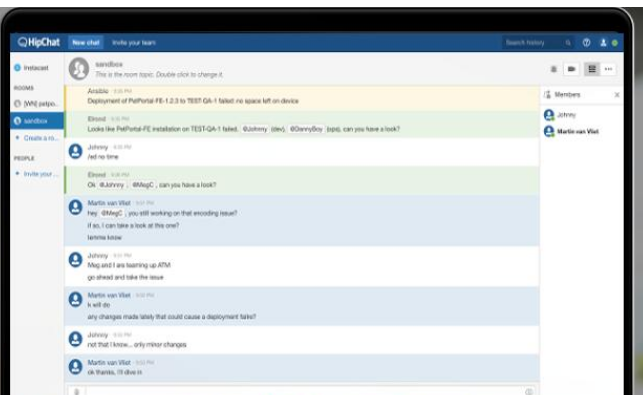
Task: Click the Ansible sender name
Action: (98, 91)
